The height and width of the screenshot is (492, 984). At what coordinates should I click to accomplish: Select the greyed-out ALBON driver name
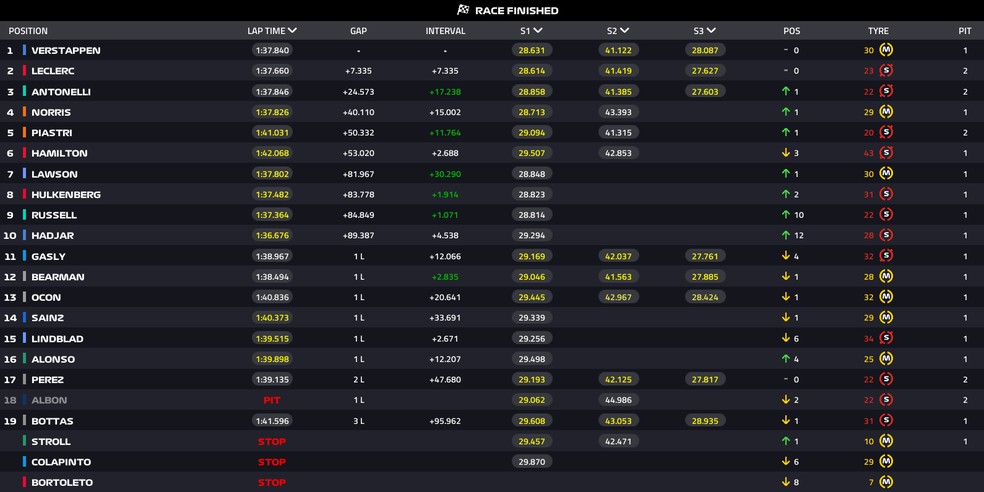click(49, 400)
